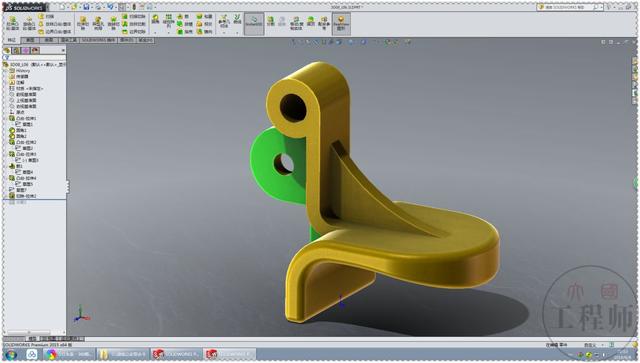Viewport: 640px width, 363px height.
Task: Choose the Boundary Cut (边界切除) tool
Action: [133, 32]
